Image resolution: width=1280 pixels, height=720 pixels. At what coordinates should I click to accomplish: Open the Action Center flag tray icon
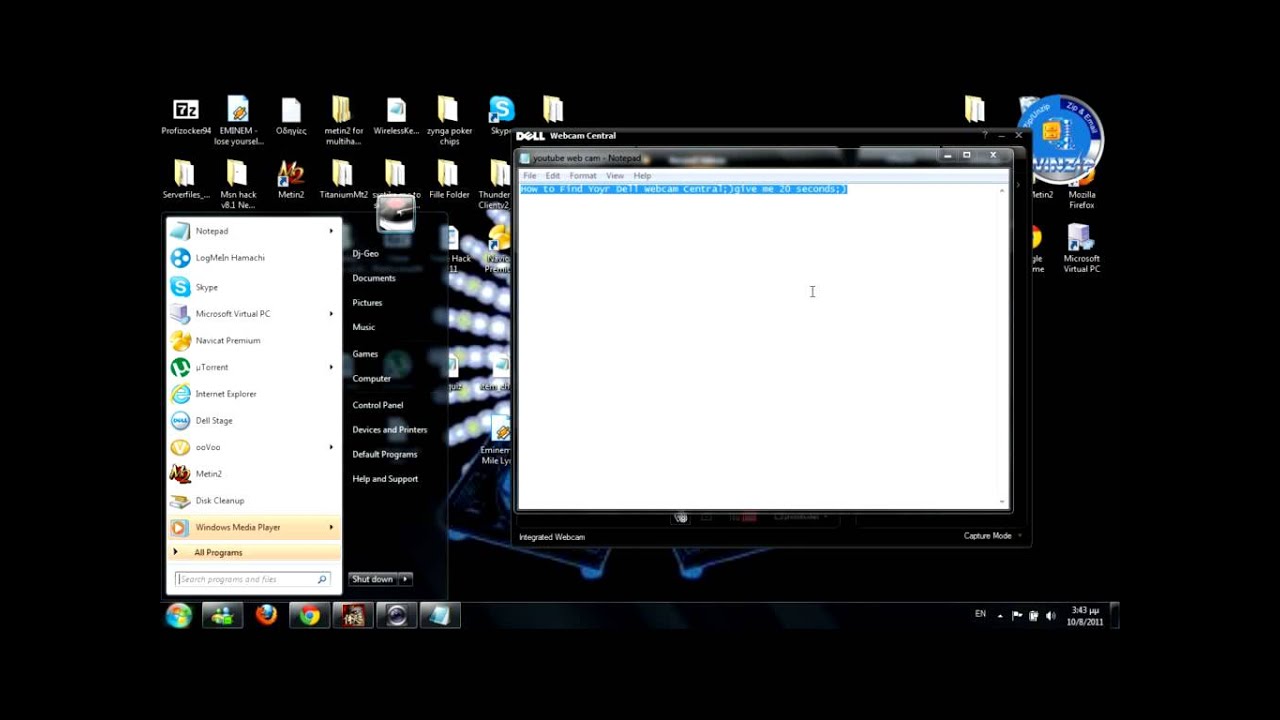[1017, 616]
